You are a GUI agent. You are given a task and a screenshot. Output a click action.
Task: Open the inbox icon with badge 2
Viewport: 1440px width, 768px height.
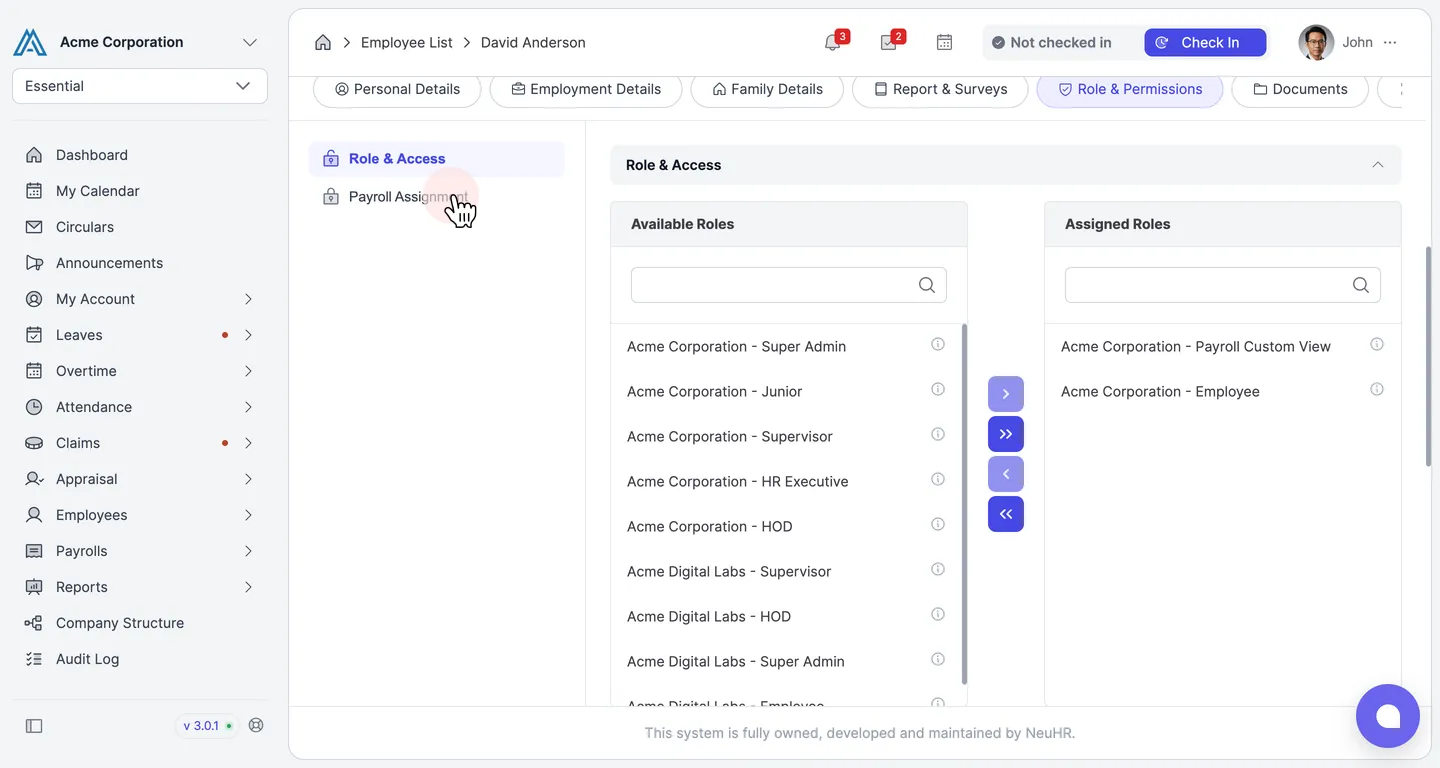click(x=888, y=42)
